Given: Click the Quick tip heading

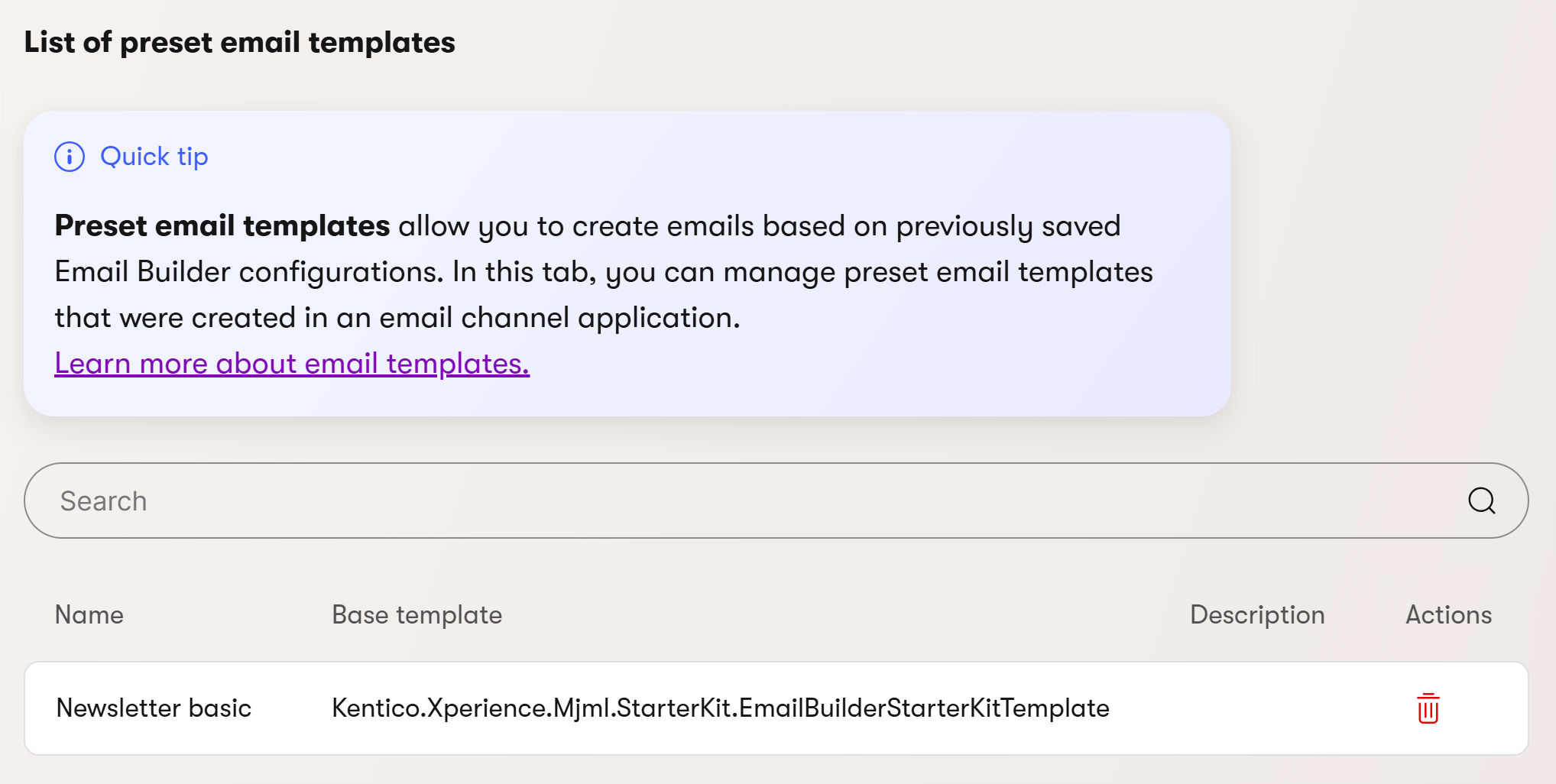Looking at the screenshot, I should (x=154, y=157).
